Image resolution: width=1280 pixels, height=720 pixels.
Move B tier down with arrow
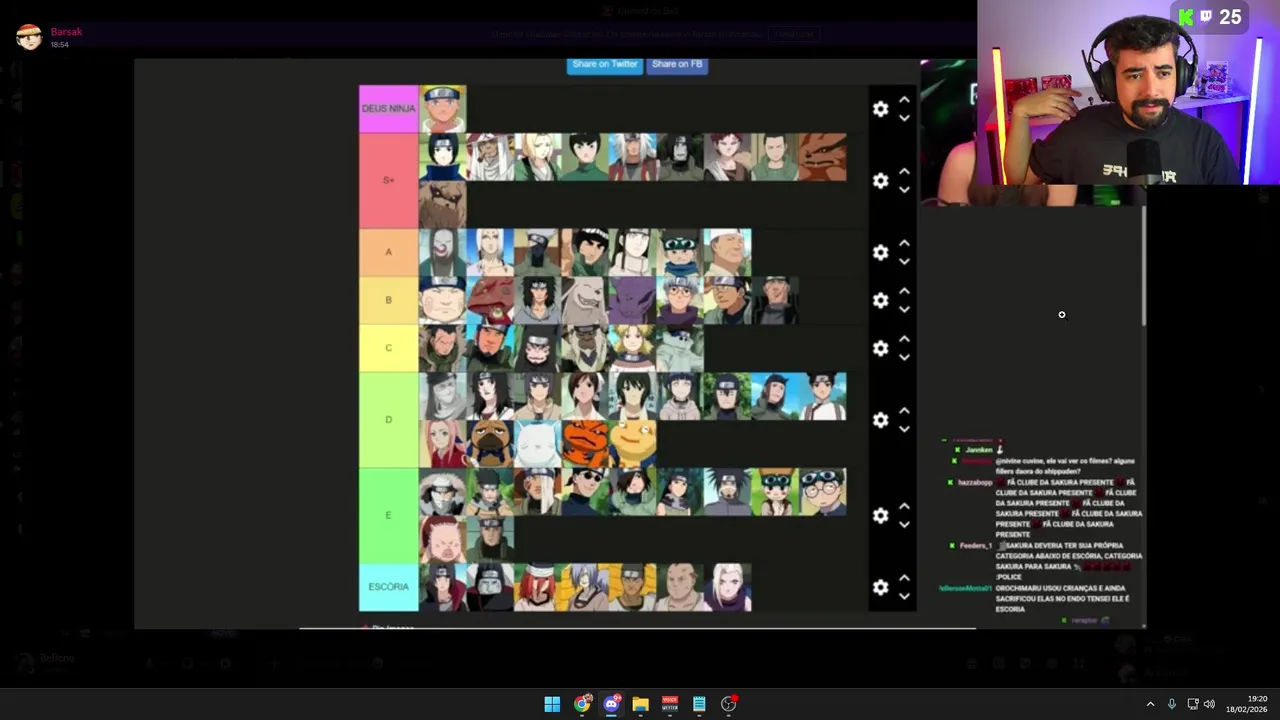point(904,310)
